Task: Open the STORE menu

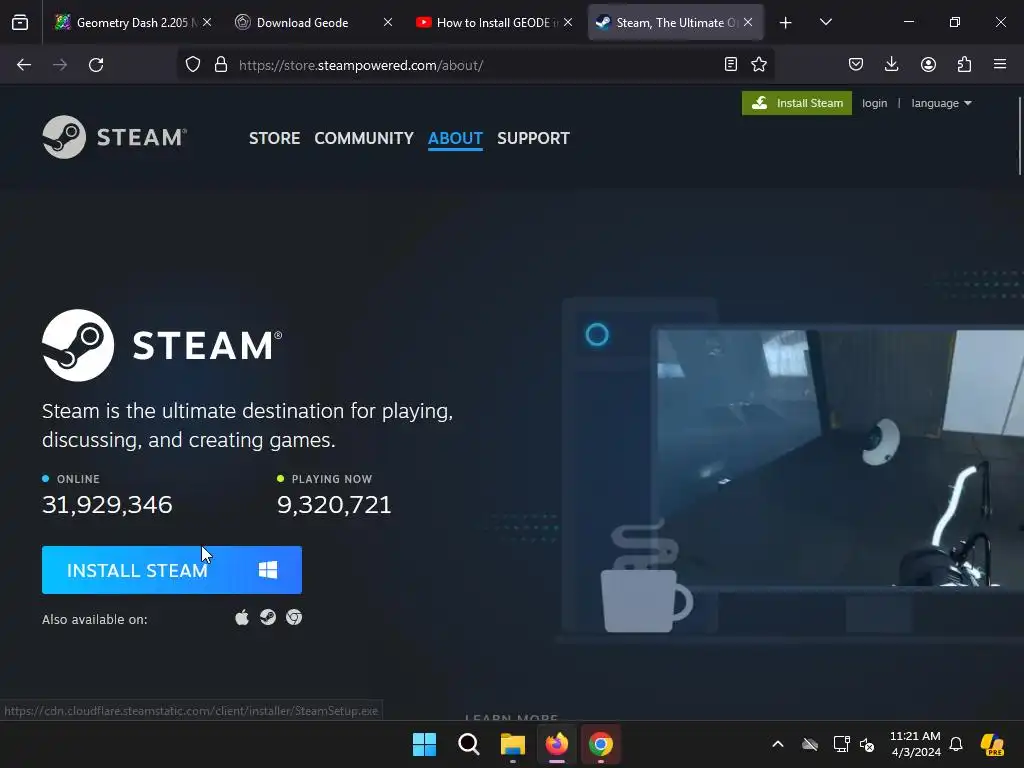Action: [274, 138]
